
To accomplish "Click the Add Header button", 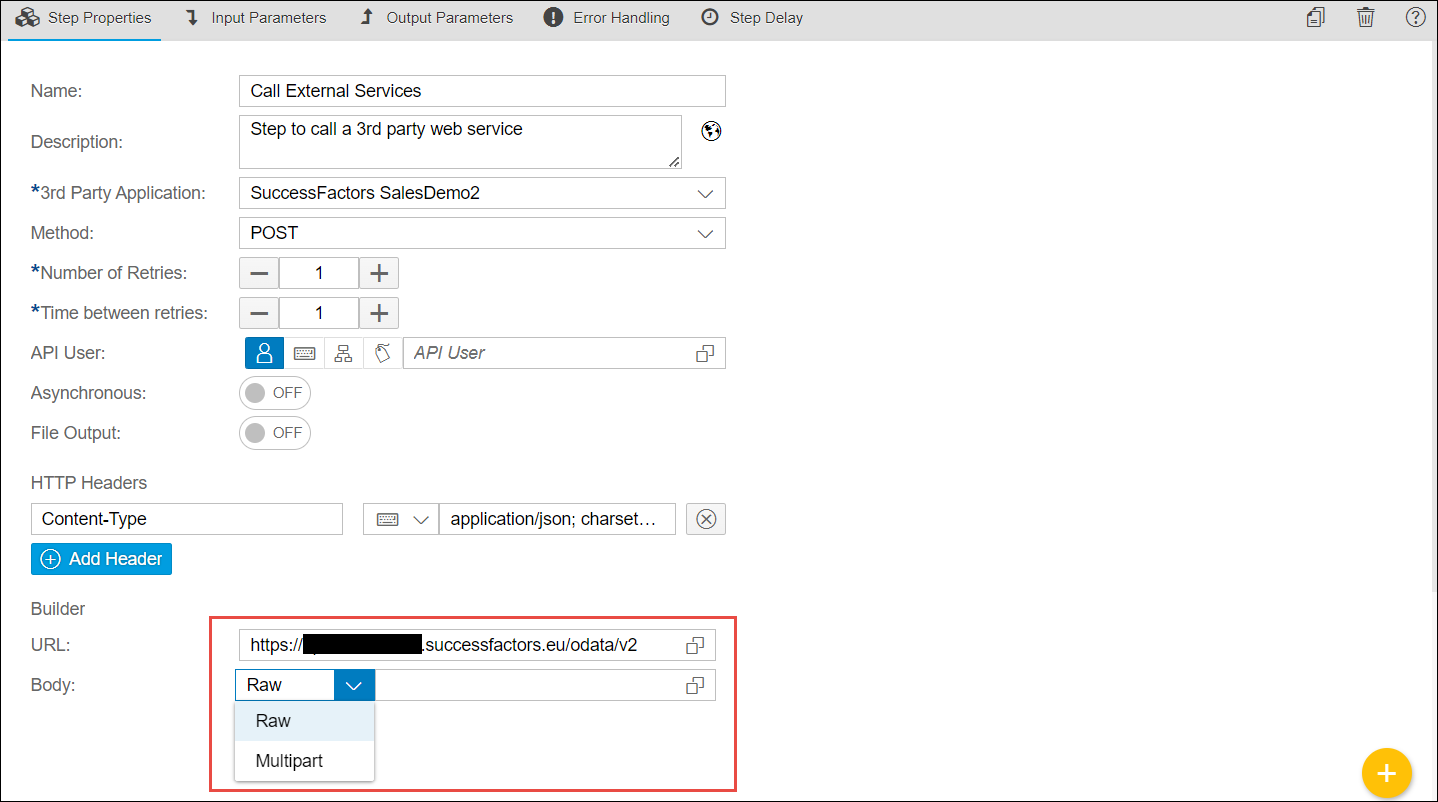I will coord(101,559).
